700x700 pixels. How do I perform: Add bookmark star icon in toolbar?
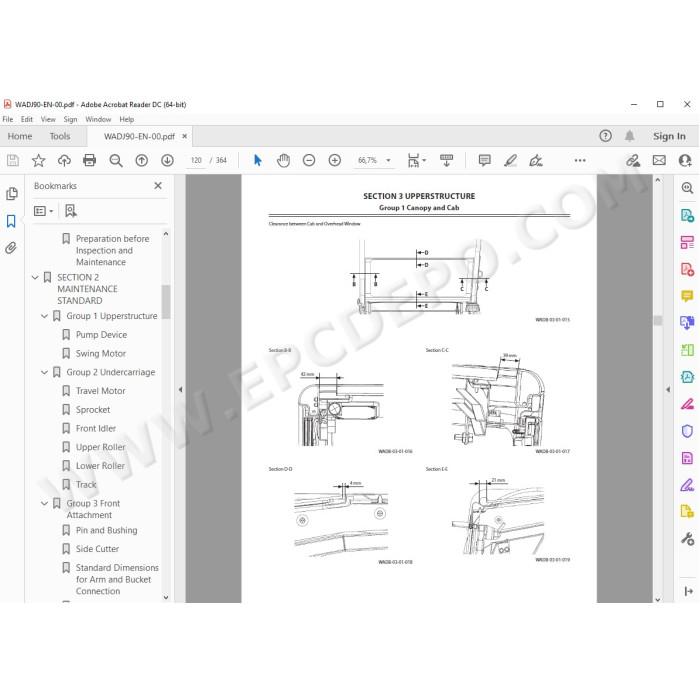coord(38,160)
